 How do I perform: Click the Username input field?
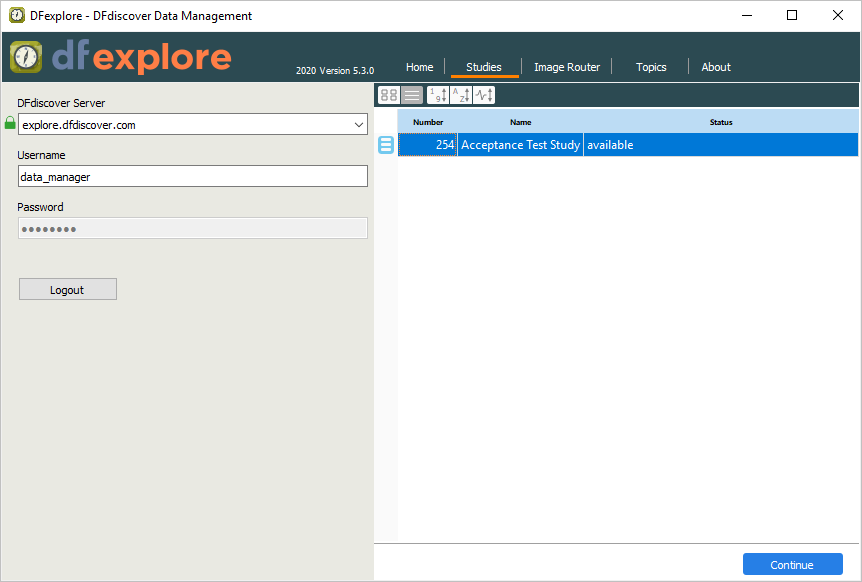tap(193, 176)
